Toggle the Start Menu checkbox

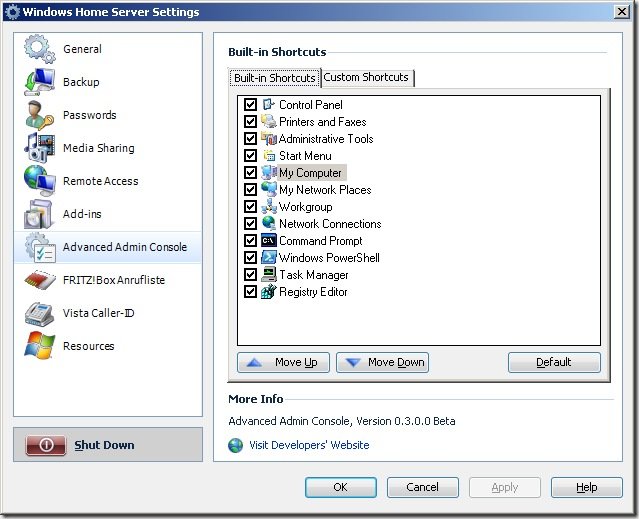click(x=250, y=156)
